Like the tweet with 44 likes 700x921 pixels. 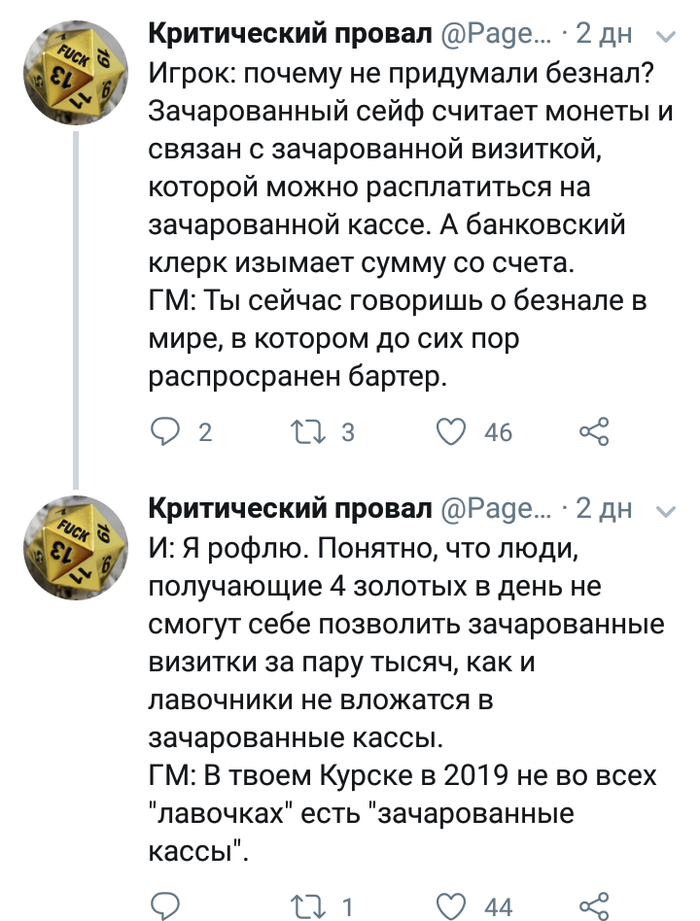click(453, 906)
